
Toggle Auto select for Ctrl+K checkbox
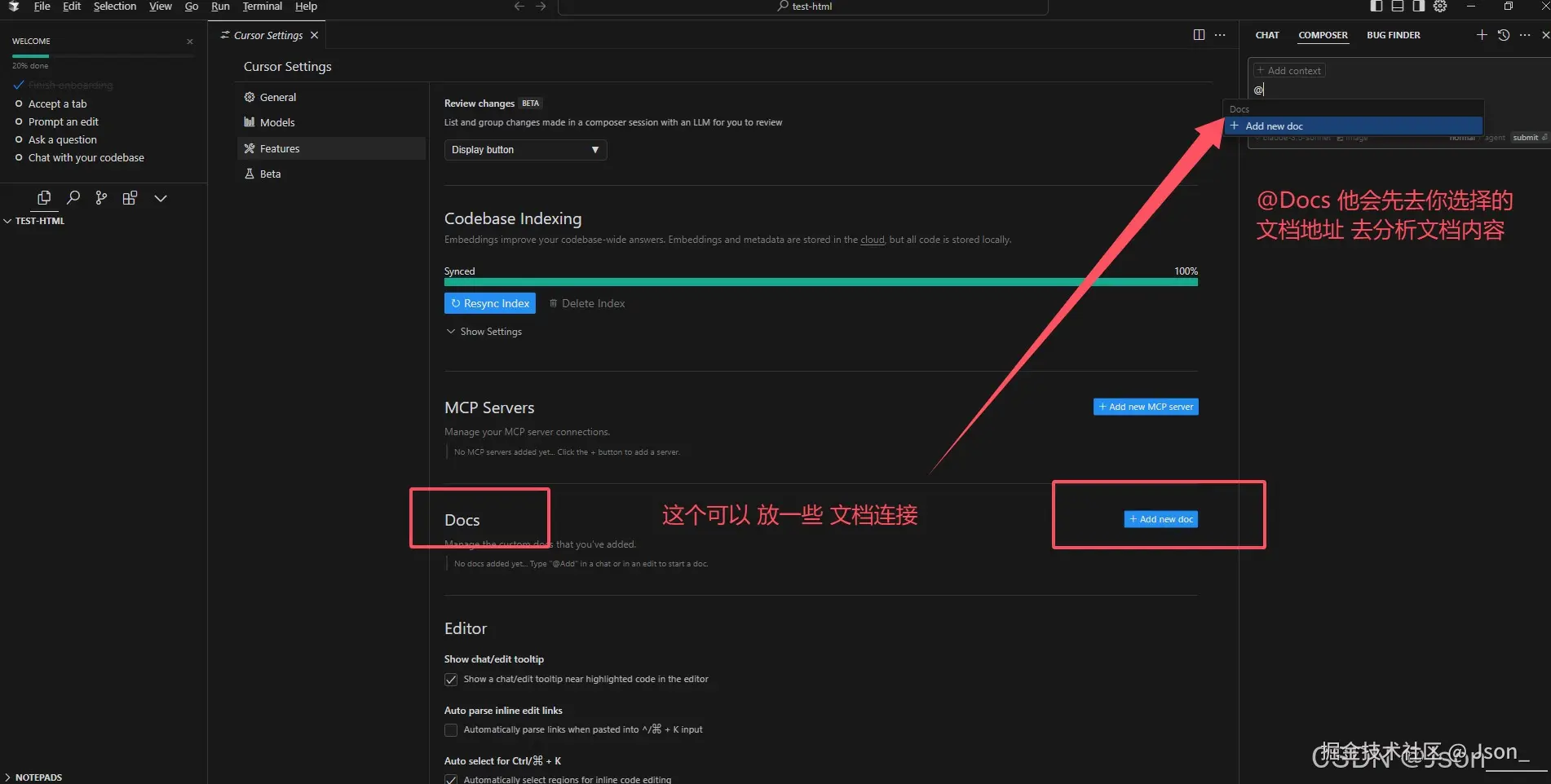[x=451, y=779]
